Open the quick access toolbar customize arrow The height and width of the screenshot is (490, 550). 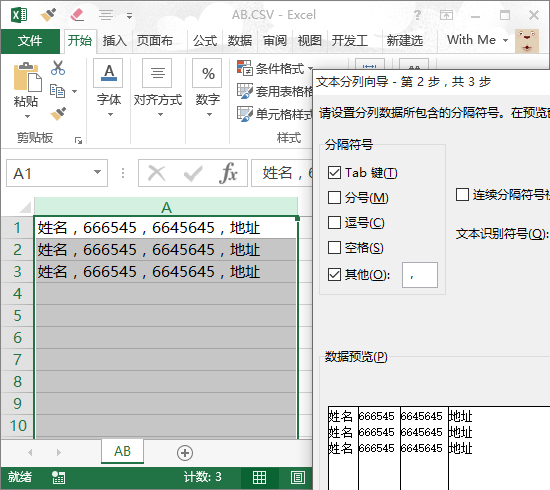(x=129, y=16)
